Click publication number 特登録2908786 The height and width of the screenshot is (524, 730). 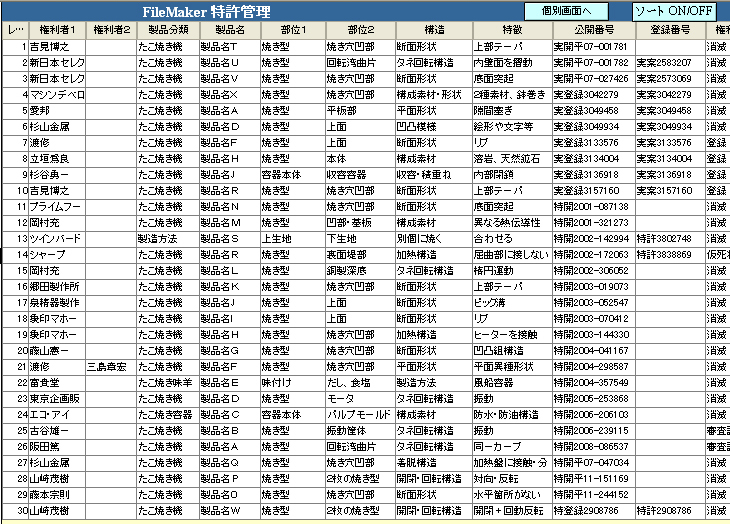[x=594, y=511]
